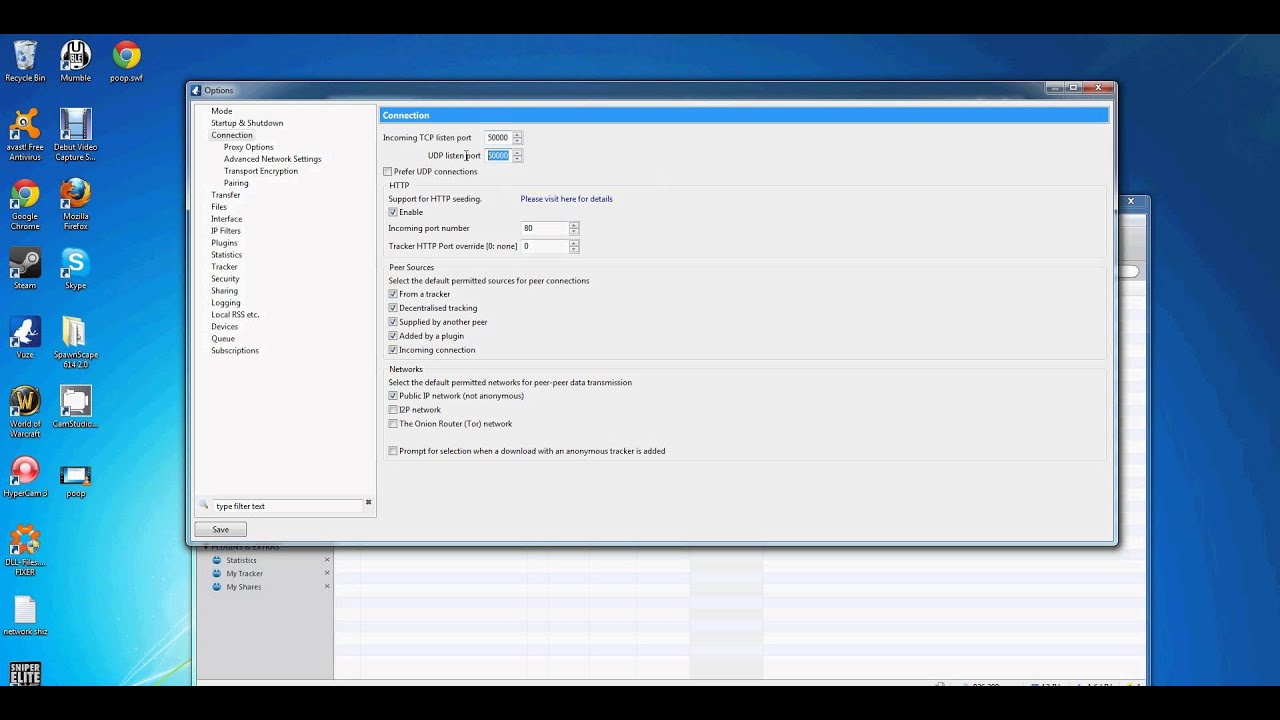The image size is (1280, 720).
Task: Open the Recycle Bin desktop icon
Action: [x=25, y=61]
